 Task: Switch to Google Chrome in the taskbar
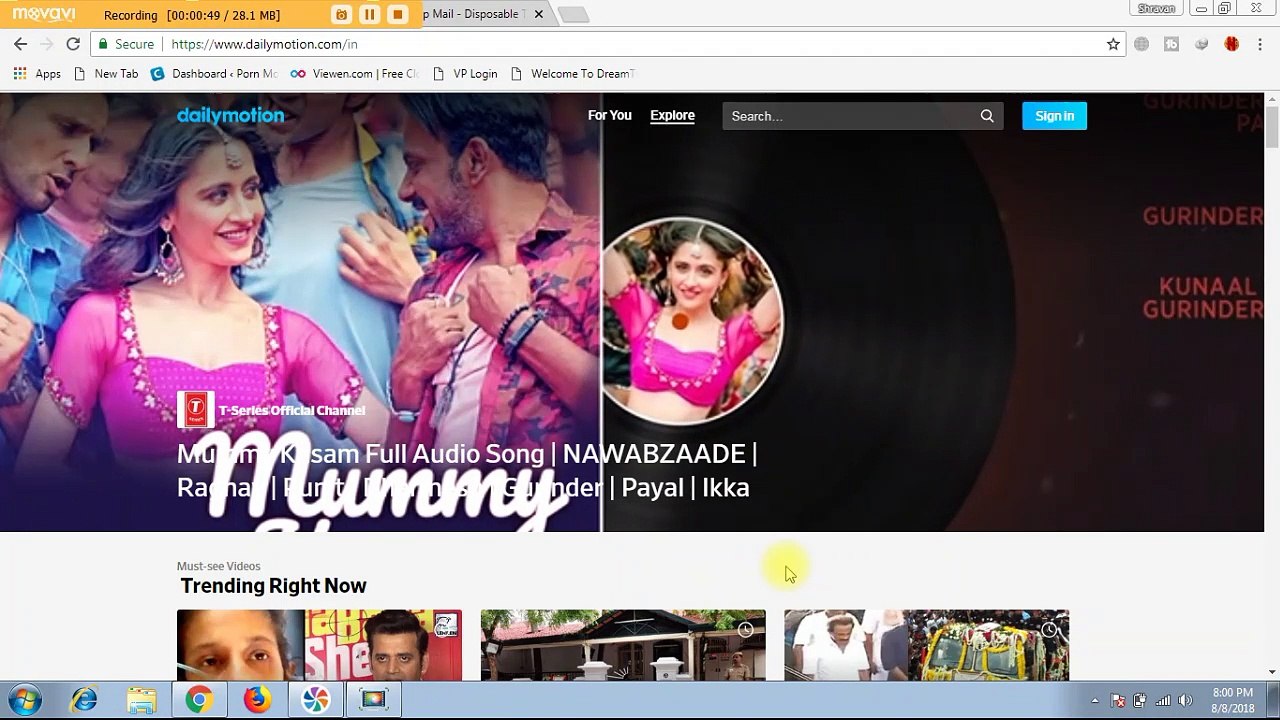coord(199,700)
